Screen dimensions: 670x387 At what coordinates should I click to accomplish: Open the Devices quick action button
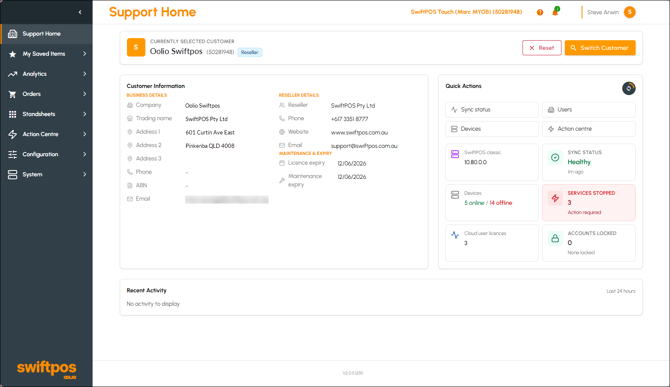pos(492,129)
